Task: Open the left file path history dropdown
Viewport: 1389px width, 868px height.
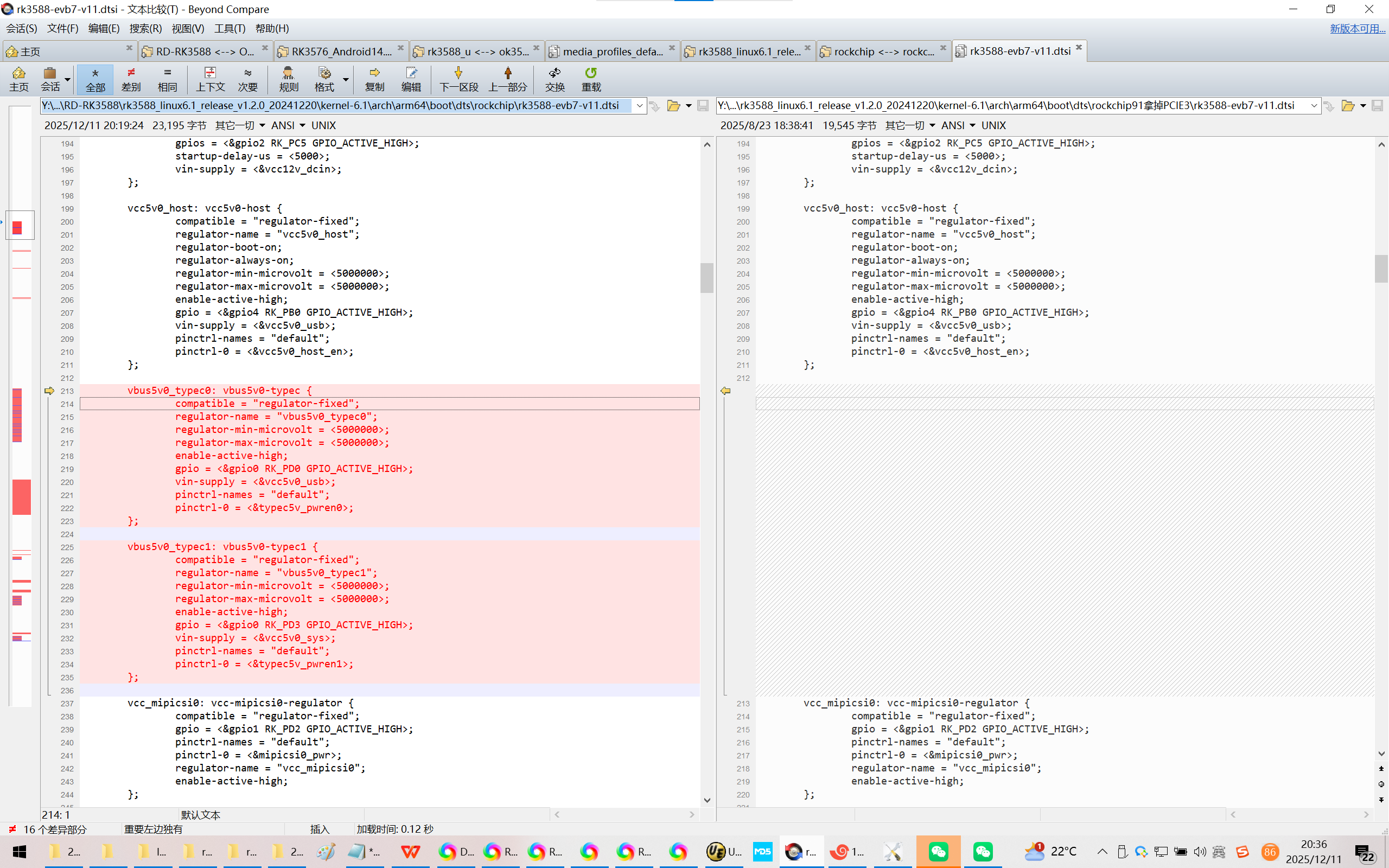Action: click(639, 106)
